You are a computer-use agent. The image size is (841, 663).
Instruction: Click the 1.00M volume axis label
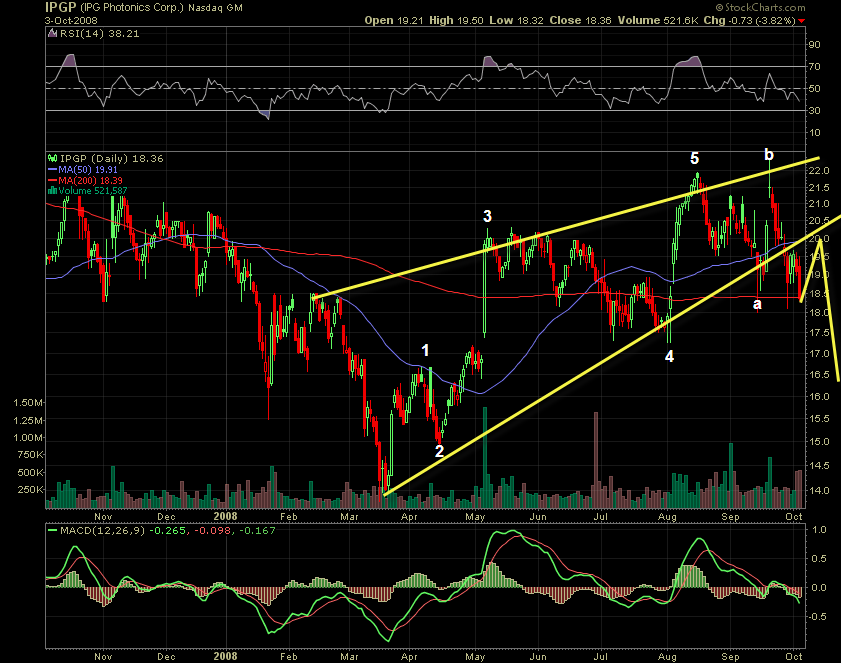[28, 438]
